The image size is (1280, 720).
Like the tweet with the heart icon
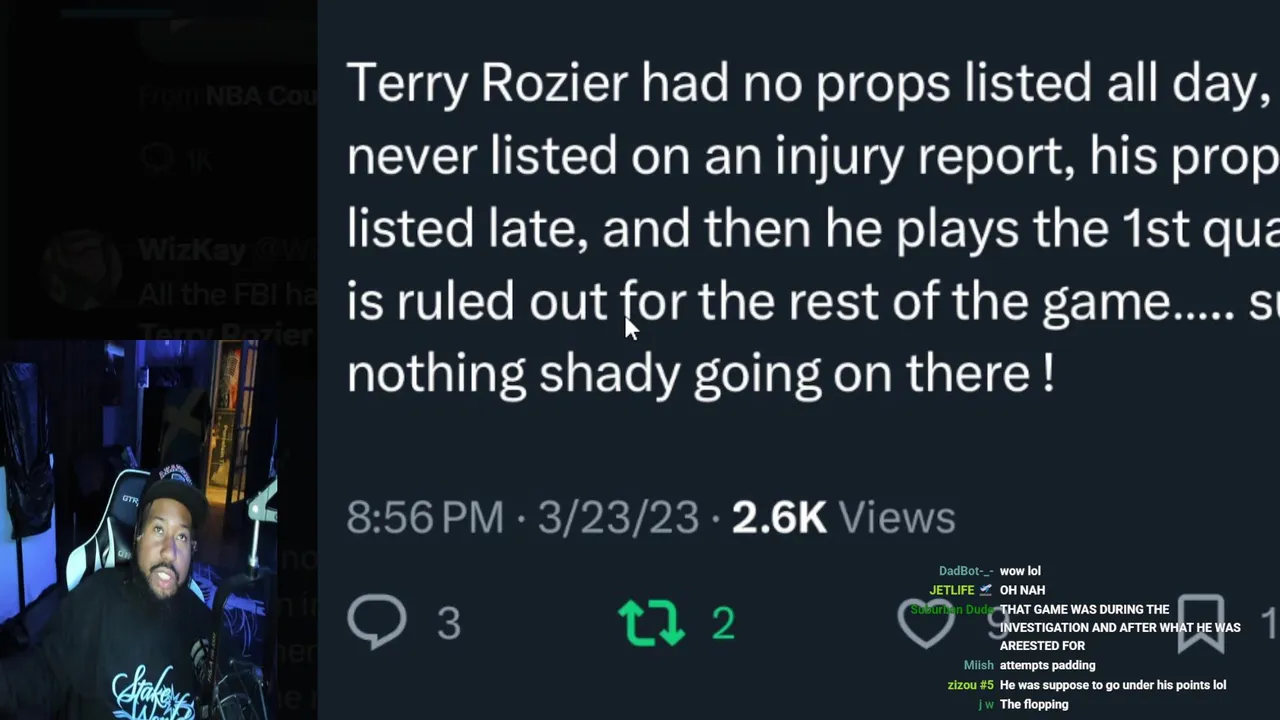click(926, 622)
